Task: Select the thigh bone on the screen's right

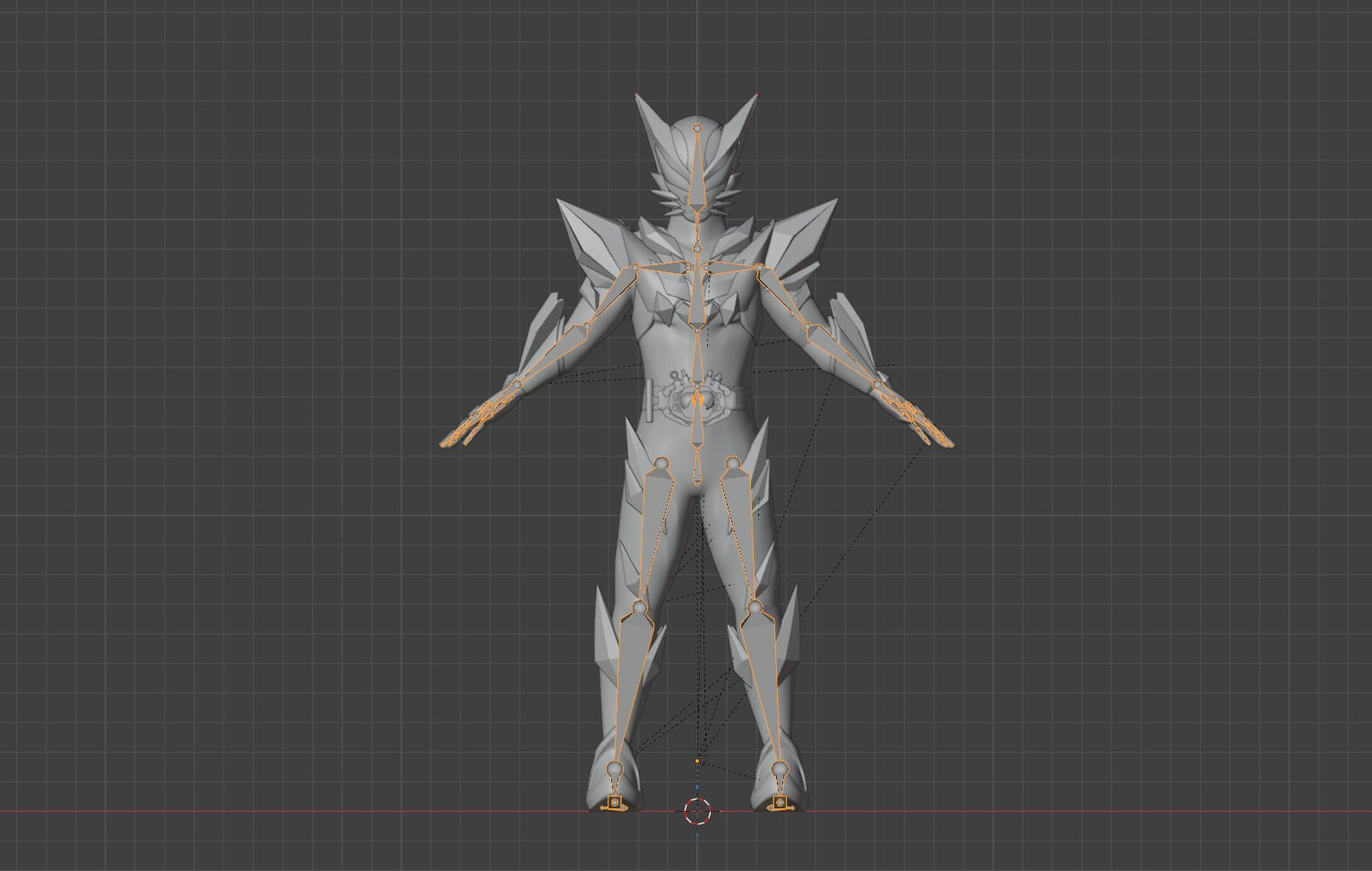Action: (744, 534)
